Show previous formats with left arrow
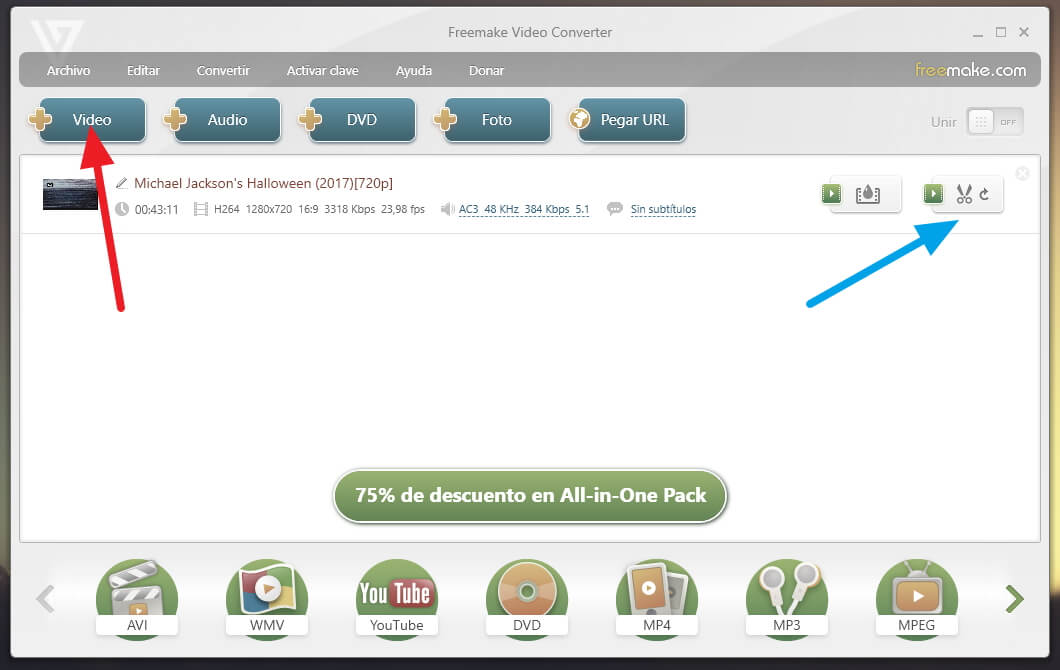Image resolution: width=1060 pixels, height=670 pixels. (45, 598)
